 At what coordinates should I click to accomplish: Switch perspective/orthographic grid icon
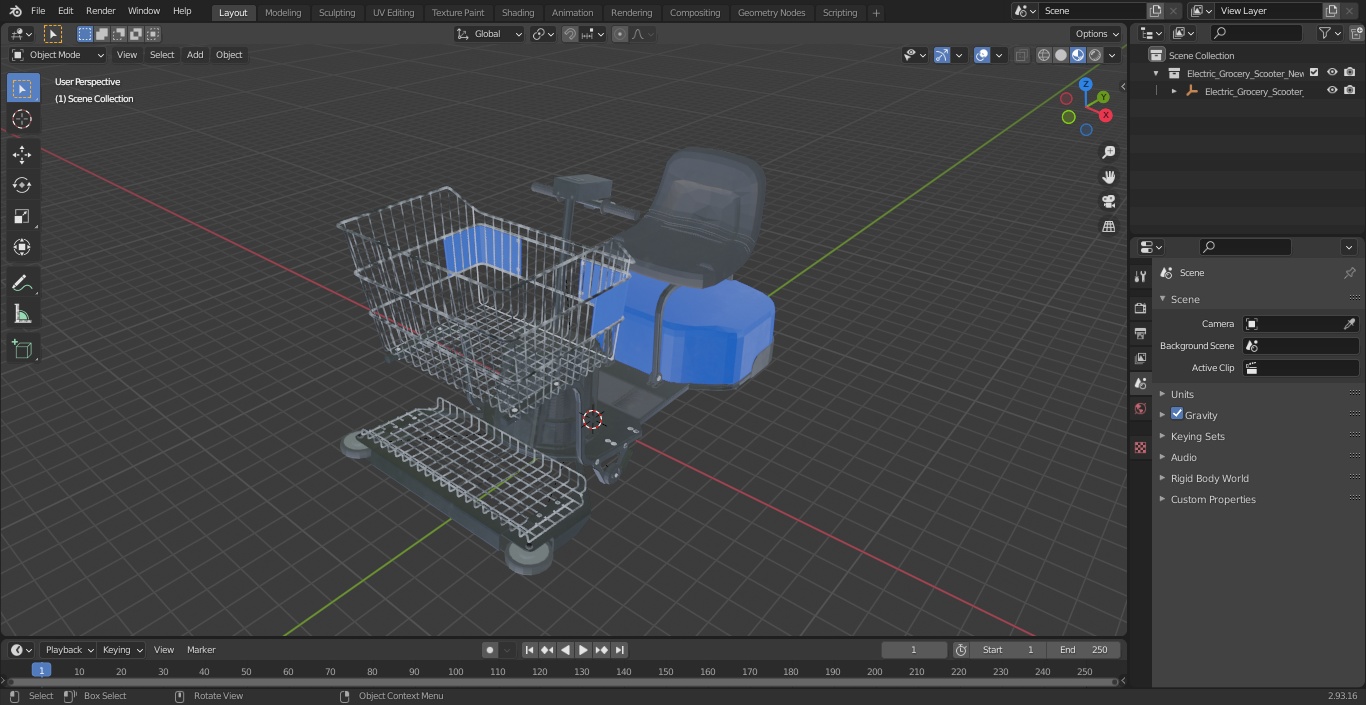(x=1108, y=227)
